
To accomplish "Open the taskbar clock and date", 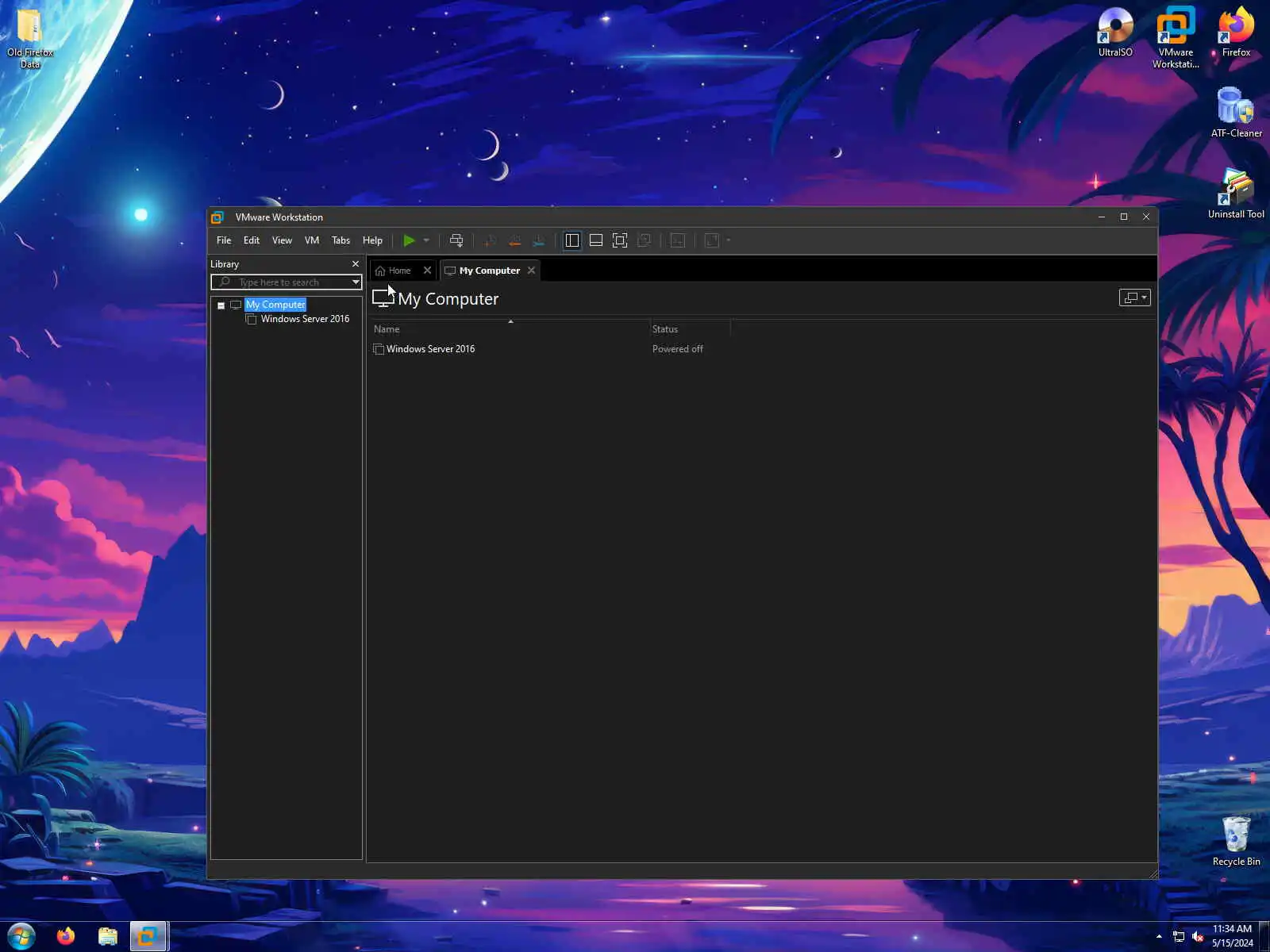I will (x=1232, y=936).
